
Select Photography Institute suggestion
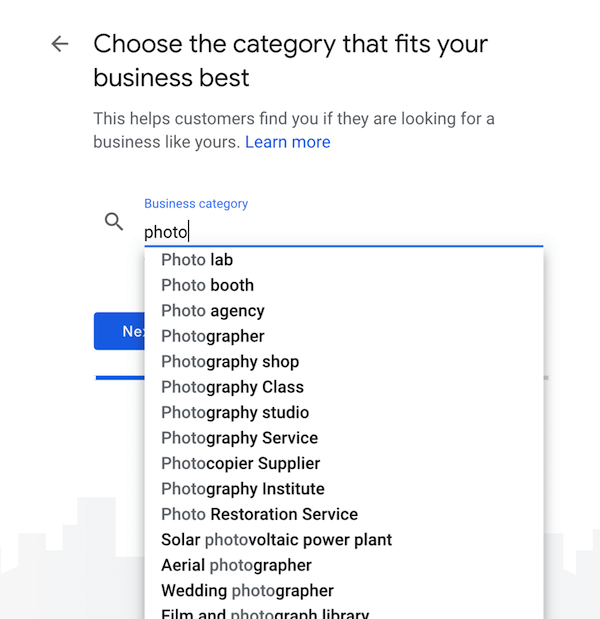click(x=344, y=489)
